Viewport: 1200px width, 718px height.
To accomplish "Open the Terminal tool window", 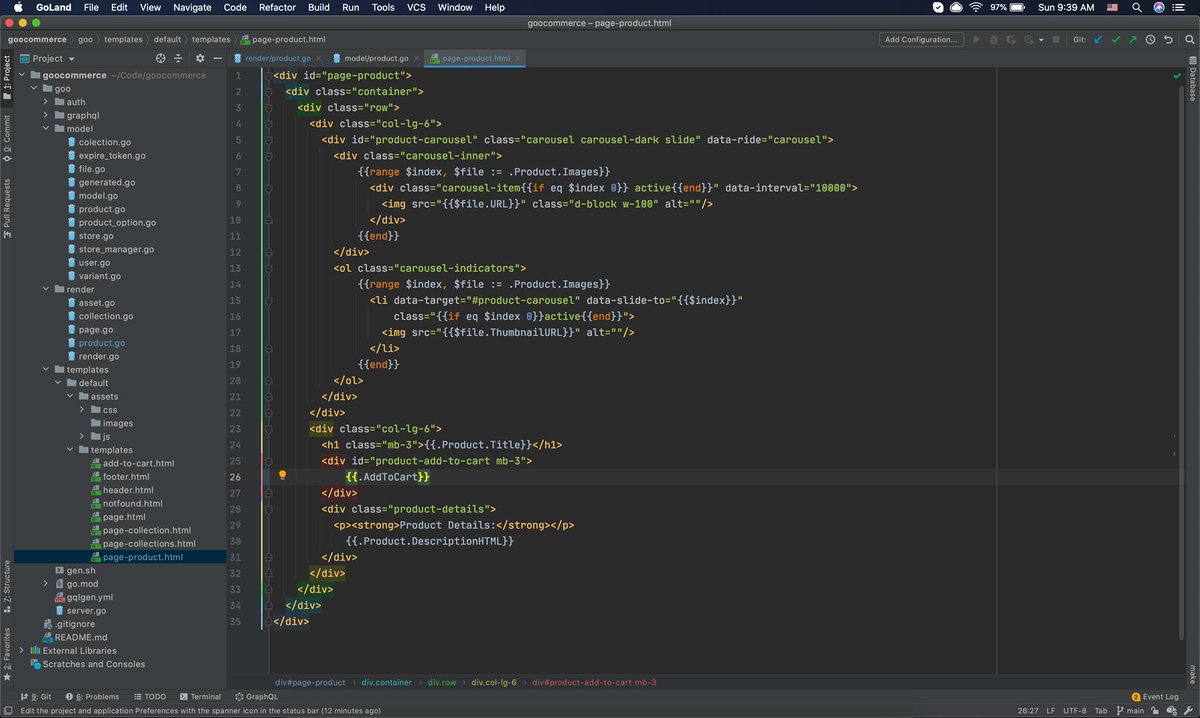I will (200, 696).
